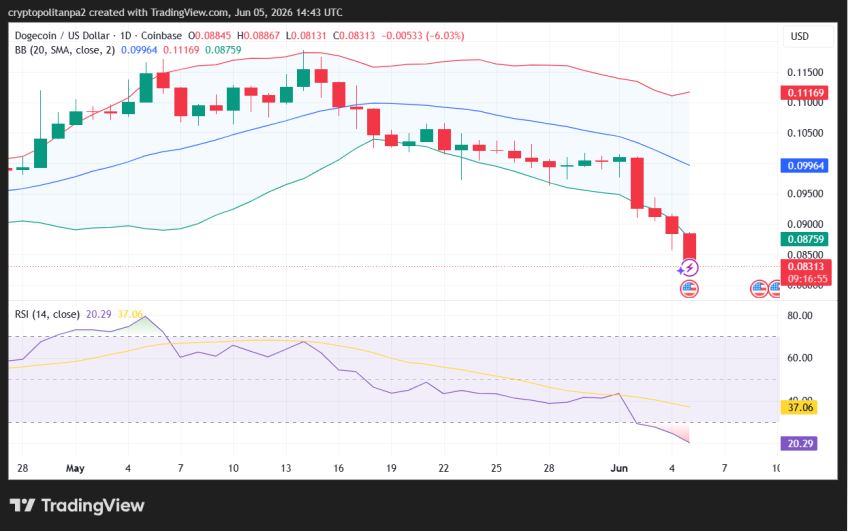Click the high value H0.08867 in header

259,36
